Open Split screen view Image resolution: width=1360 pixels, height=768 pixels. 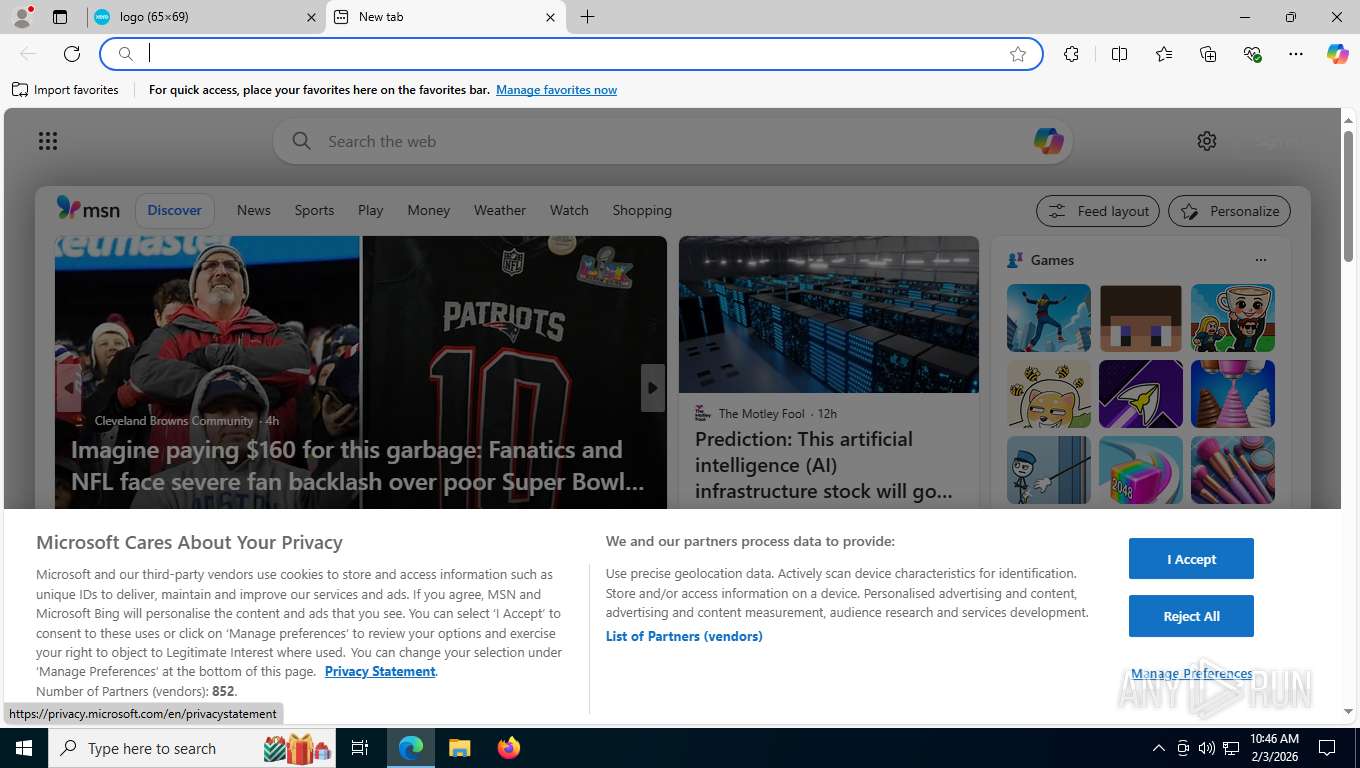pos(1120,54)
